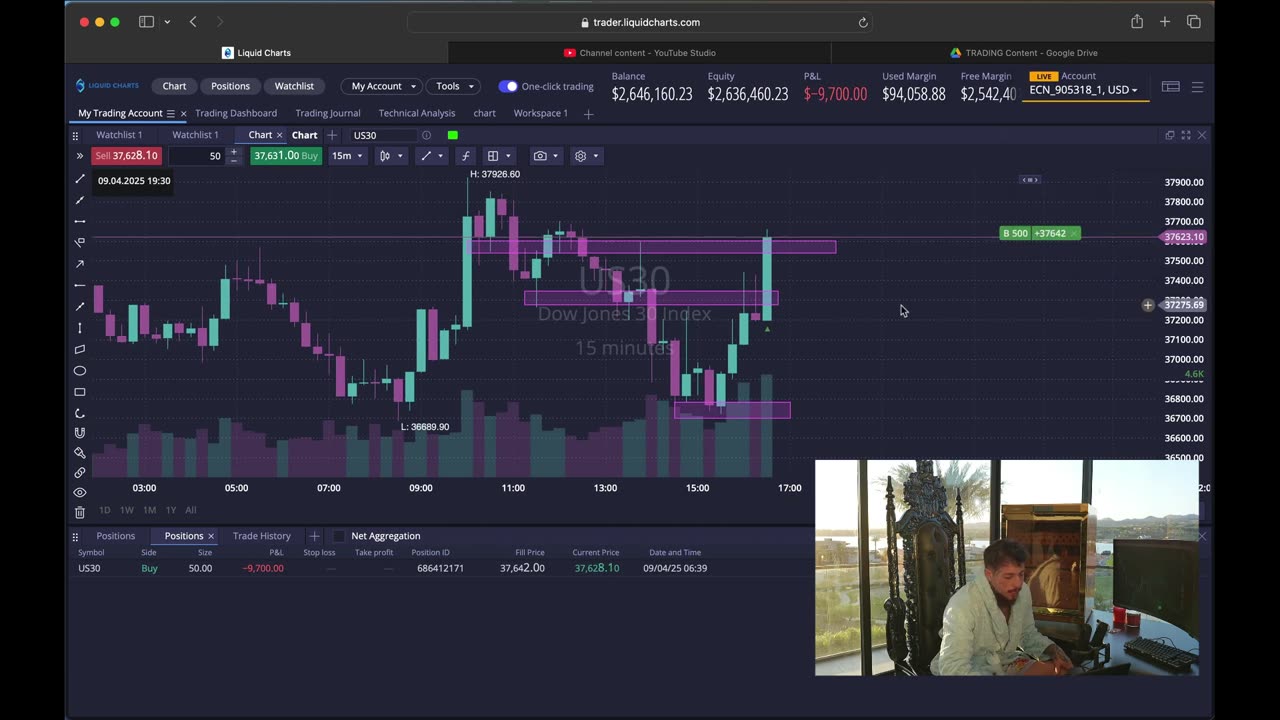Open the Chart view from top nav
This screenshot has height=720, width=1280.
(x=174, y=86)
